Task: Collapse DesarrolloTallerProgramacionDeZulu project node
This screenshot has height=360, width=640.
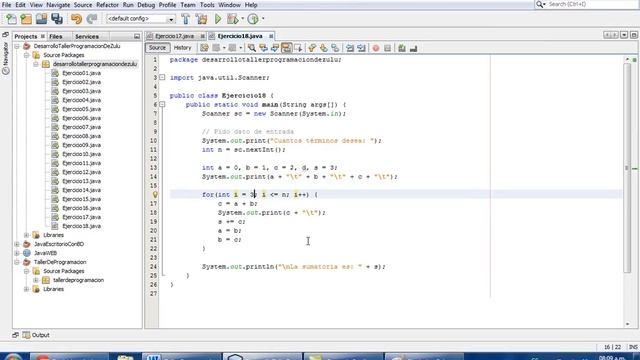Action: [17, 46]
